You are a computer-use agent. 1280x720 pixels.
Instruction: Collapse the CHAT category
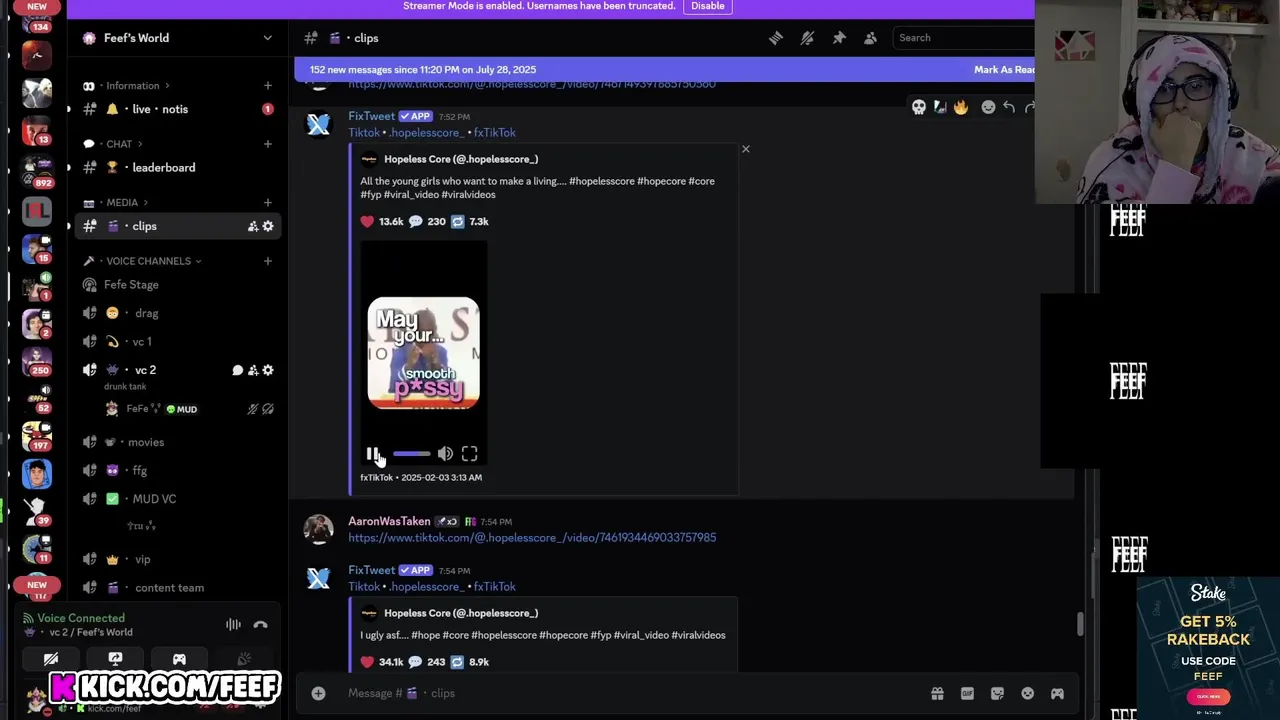click(x=118, y=144)
